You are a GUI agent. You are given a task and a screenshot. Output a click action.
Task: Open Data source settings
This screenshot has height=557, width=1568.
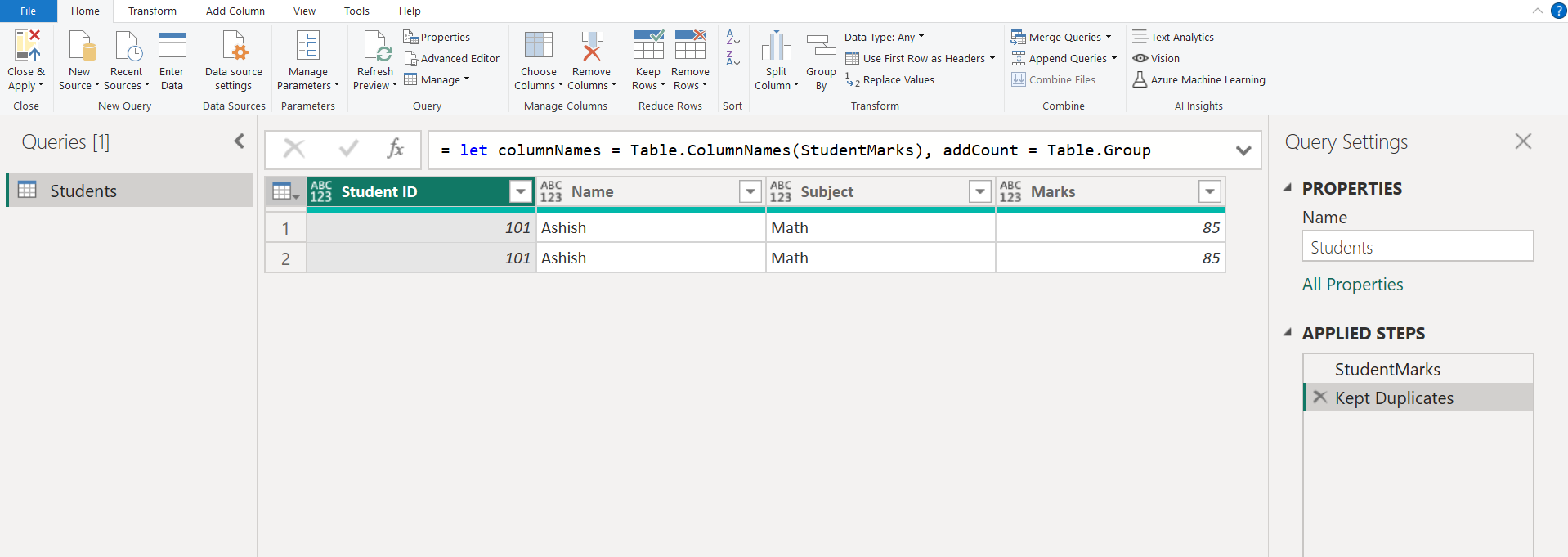[234, 46]
